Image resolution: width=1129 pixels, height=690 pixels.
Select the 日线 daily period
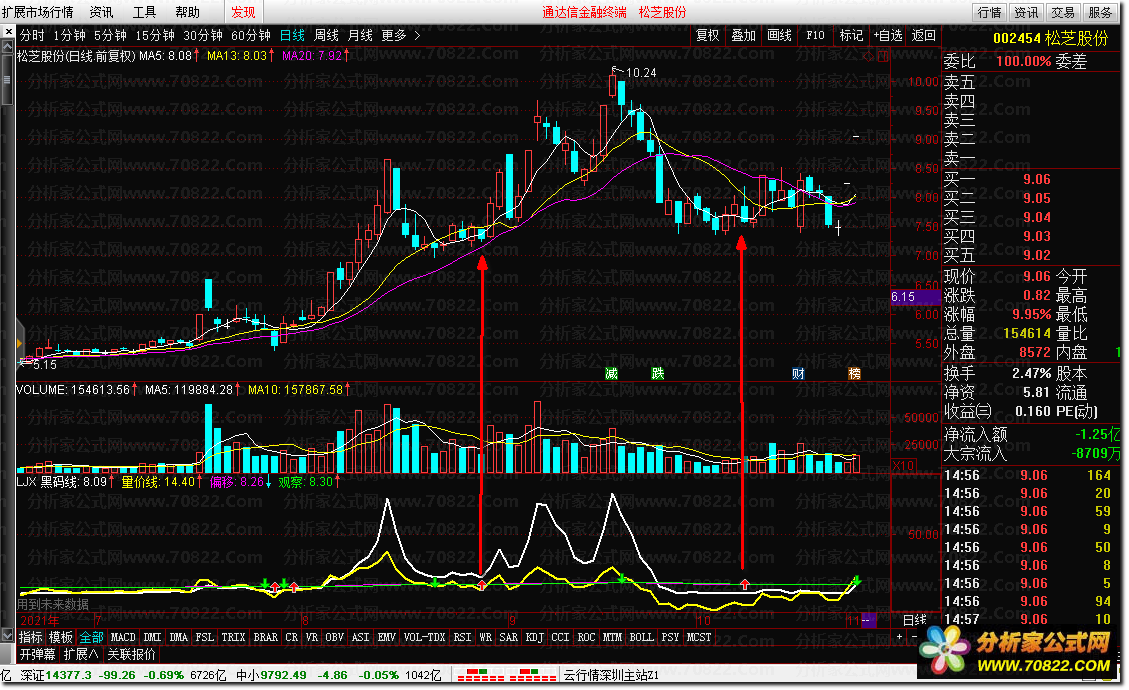(292, 35)
